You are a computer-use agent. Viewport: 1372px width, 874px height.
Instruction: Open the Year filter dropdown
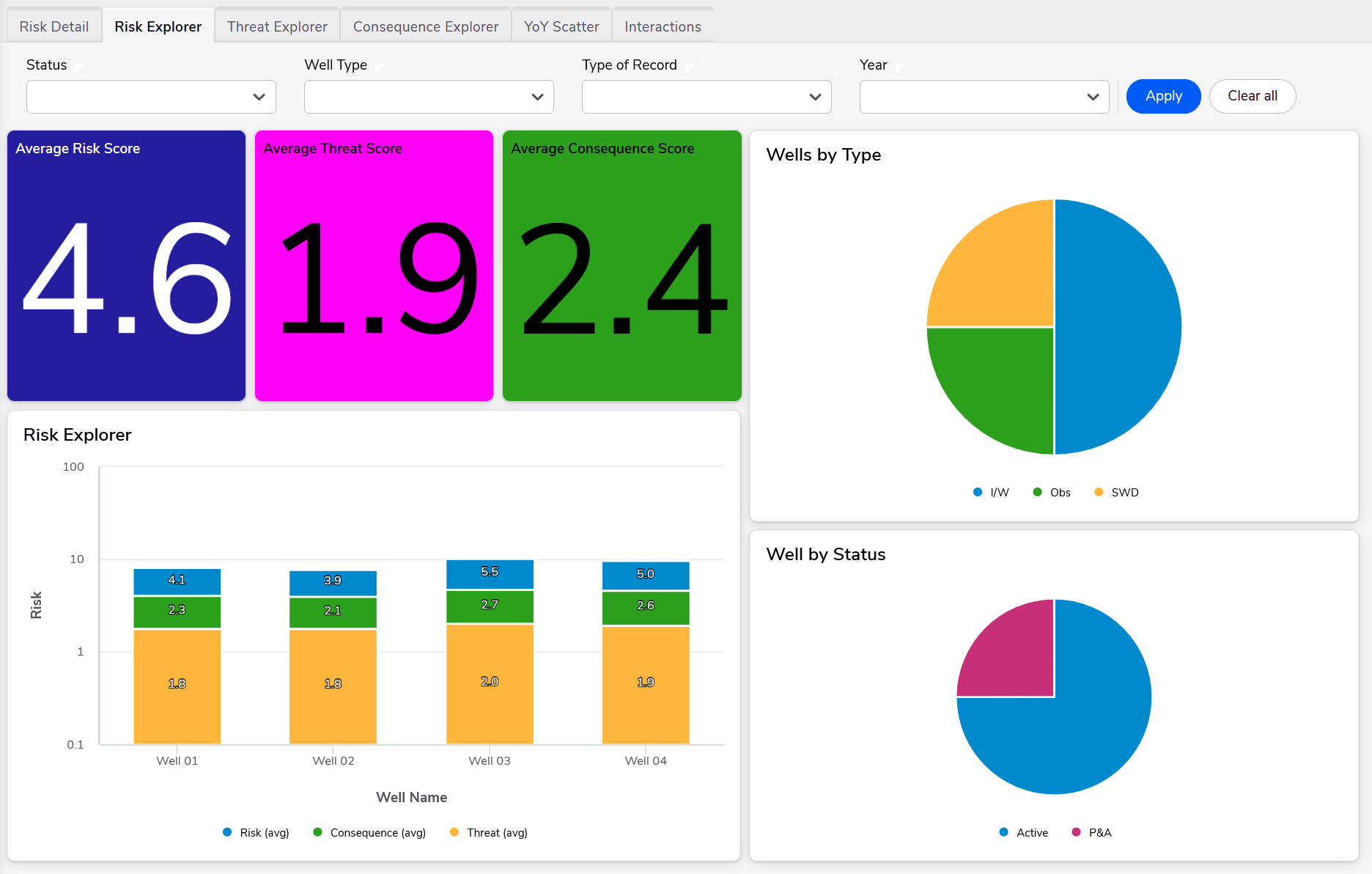[x=984, y=97]
